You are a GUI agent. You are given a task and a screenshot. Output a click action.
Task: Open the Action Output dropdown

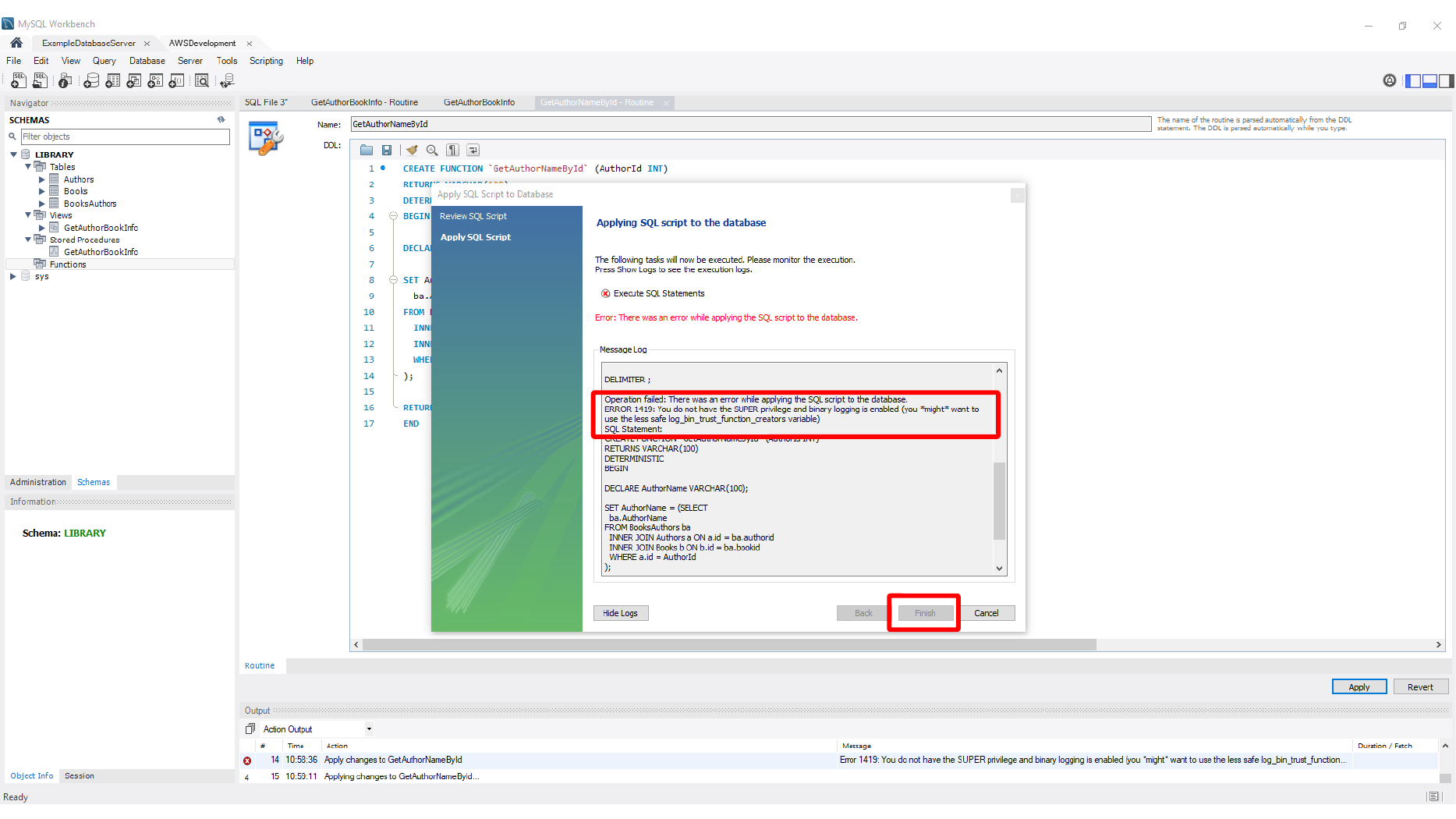click(x=369, y=729)
